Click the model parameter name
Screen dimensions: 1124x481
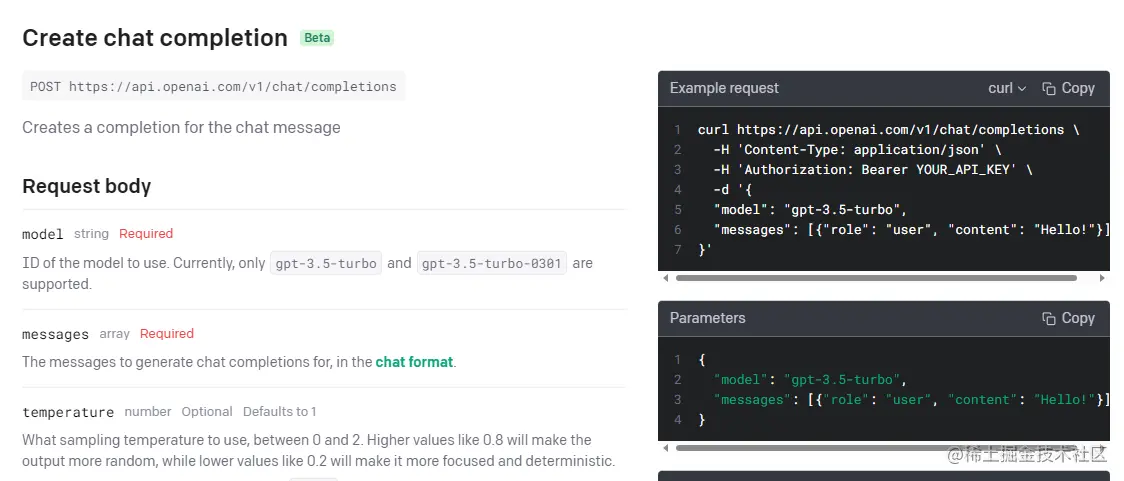(43, 234)
